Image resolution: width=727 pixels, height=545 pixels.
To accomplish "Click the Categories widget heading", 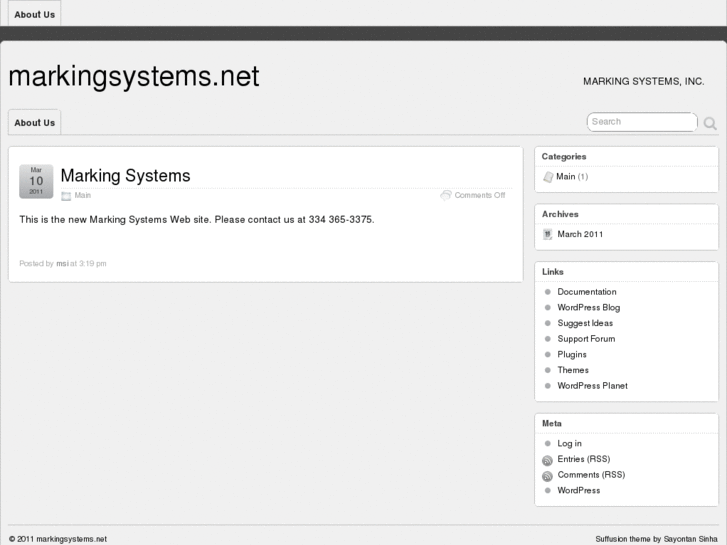I will 564,156.
